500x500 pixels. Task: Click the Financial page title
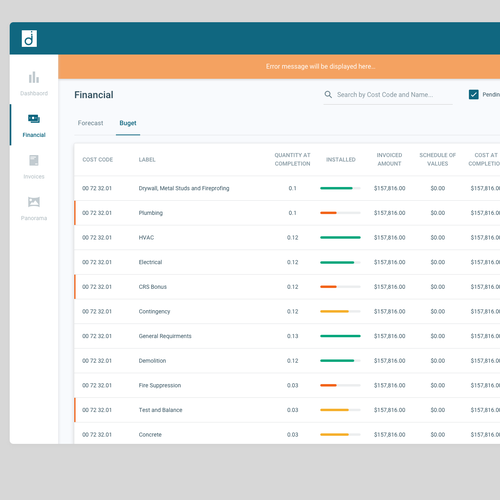[x=94, y=95]
